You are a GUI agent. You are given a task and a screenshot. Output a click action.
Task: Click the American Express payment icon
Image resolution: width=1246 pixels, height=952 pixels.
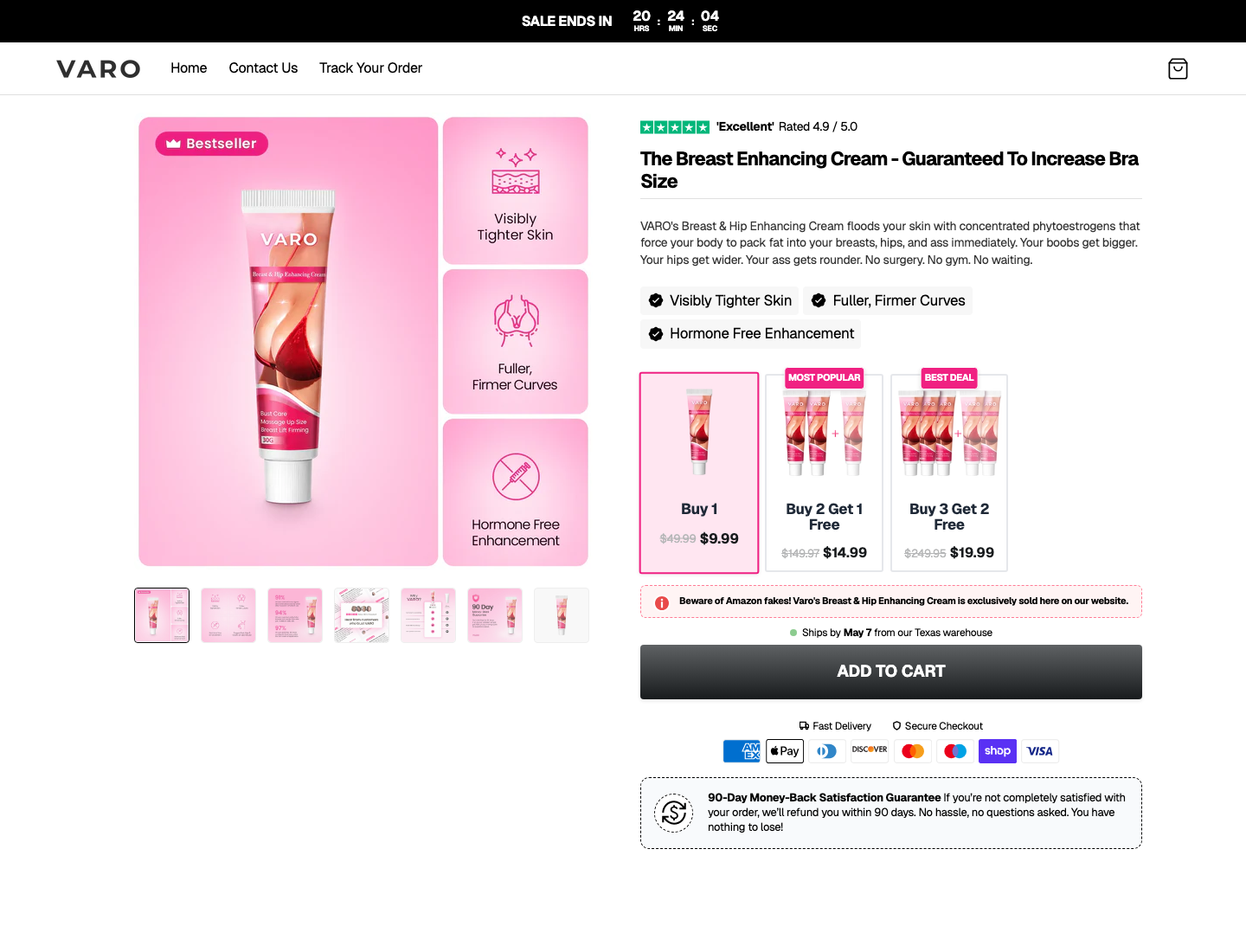pos(742,751)
